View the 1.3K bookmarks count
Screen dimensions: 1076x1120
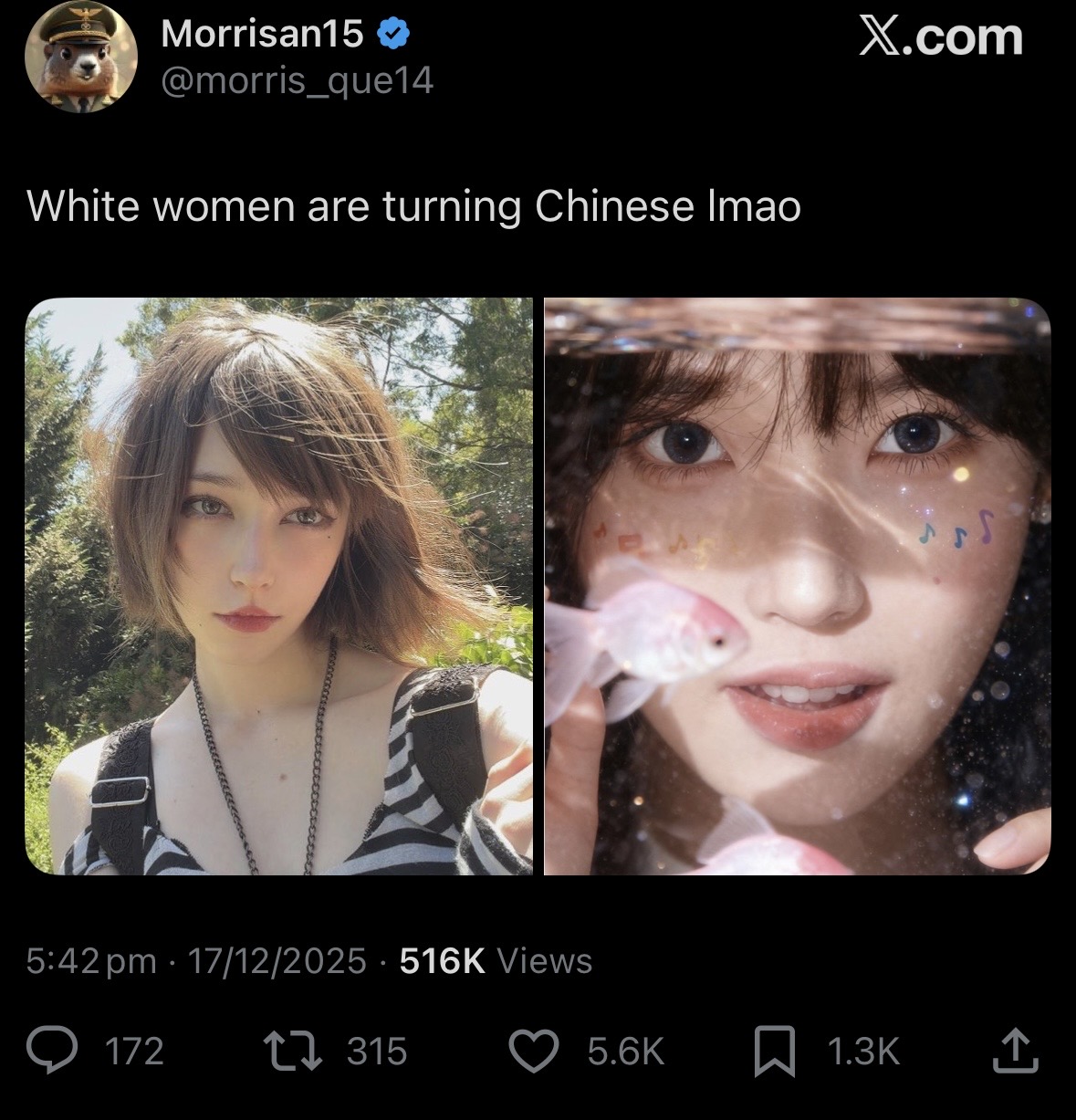tap(863, 1052)
